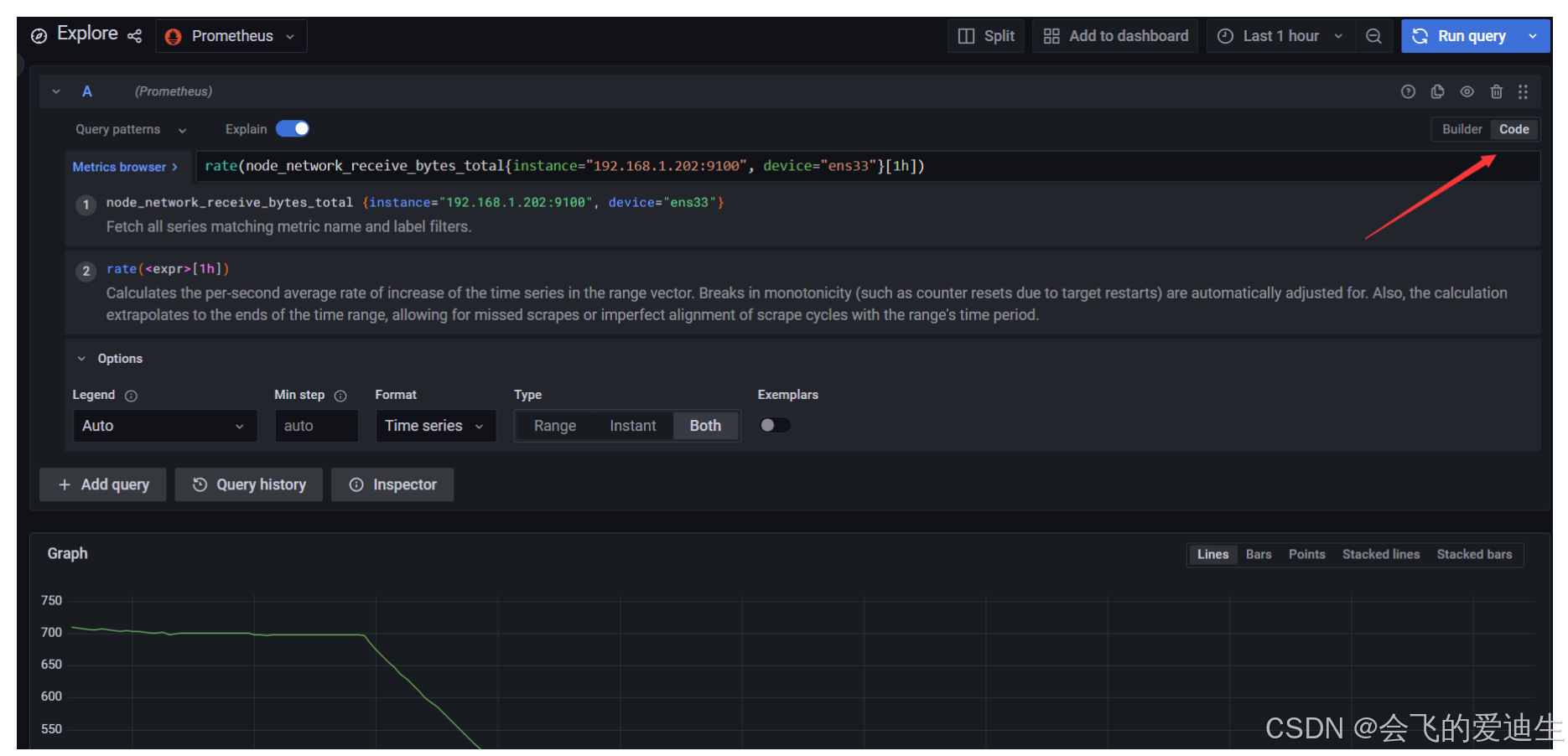
Task: Open the Metrics browser
Action: click(125, 167)
